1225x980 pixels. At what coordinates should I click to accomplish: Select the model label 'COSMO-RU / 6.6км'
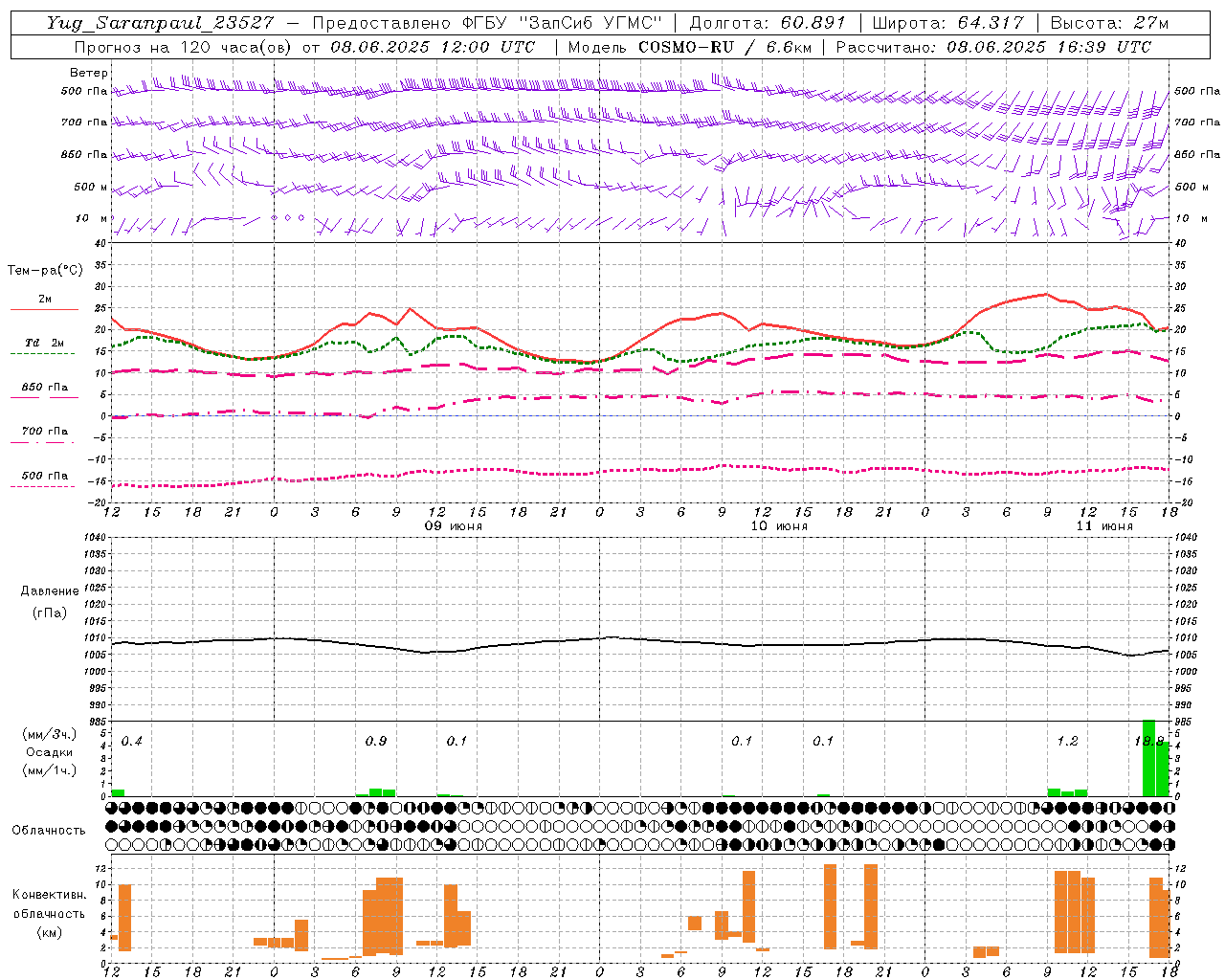point(724,47)
